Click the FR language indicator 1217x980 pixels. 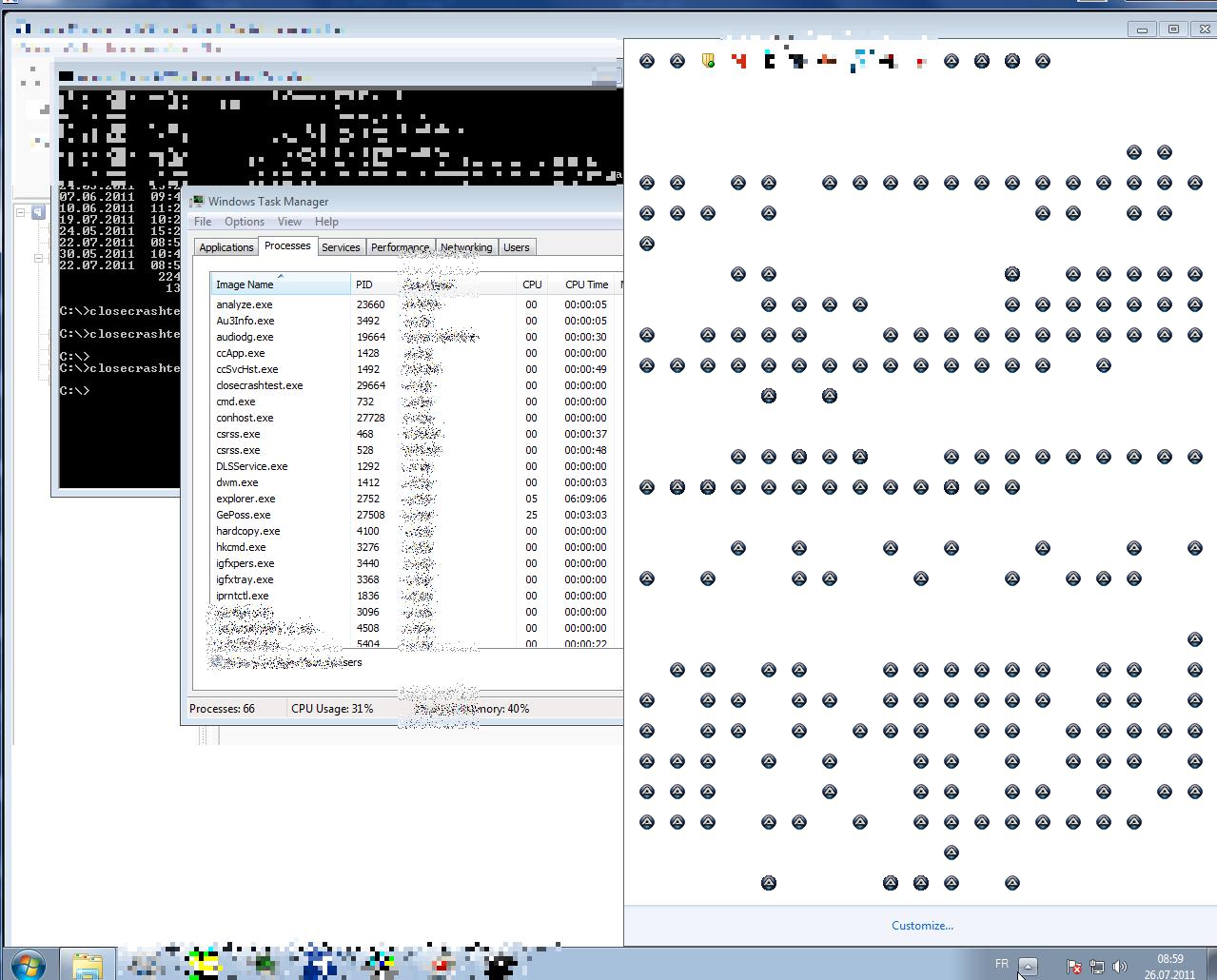click(x=1002, y=964)
